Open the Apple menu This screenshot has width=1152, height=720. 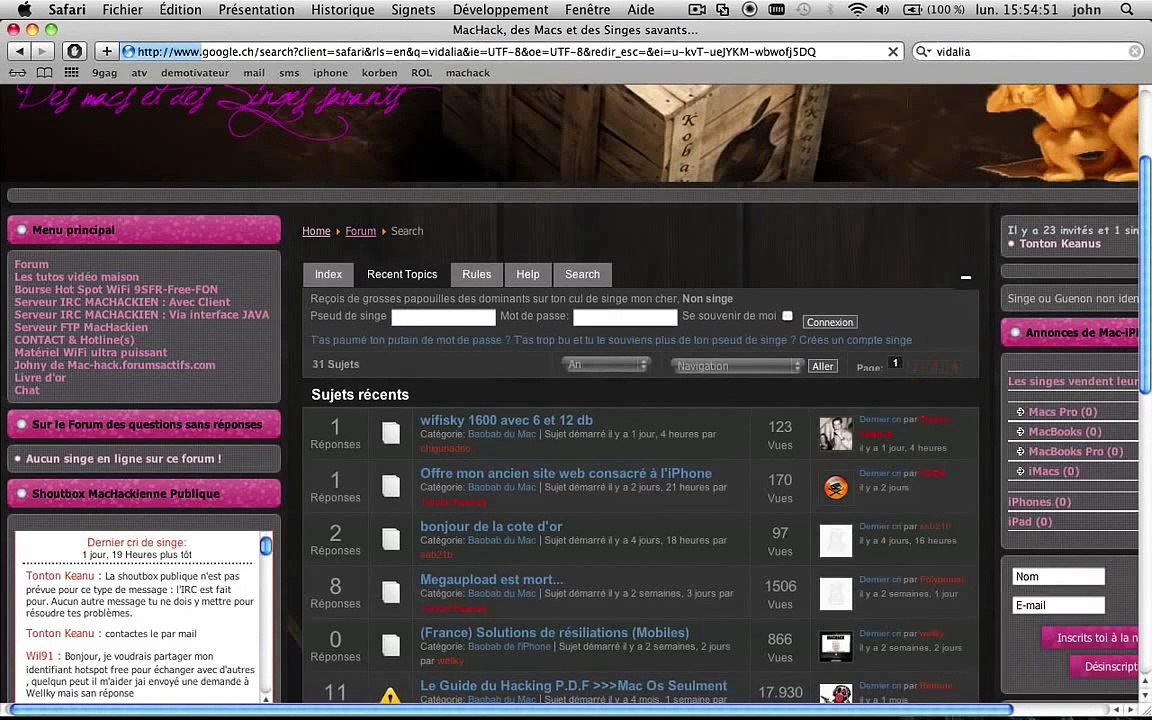(24, 10)
